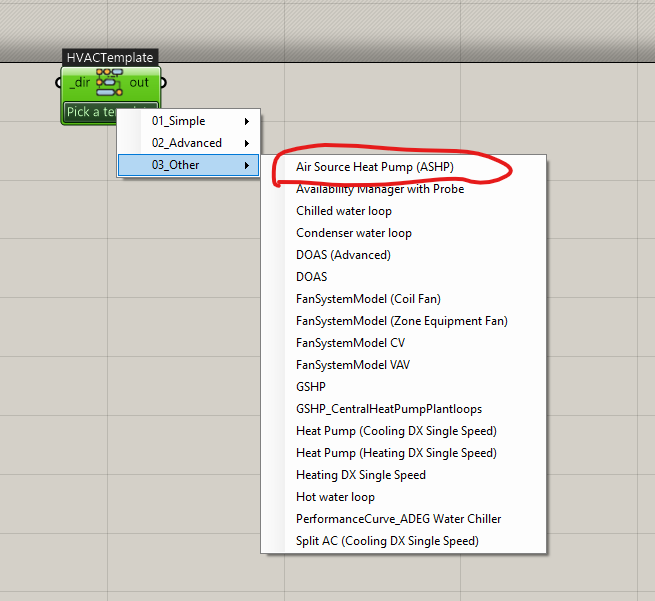Choose the plain DOAS entry
Viewport: 655px width, 601px height.
point(312,277)
